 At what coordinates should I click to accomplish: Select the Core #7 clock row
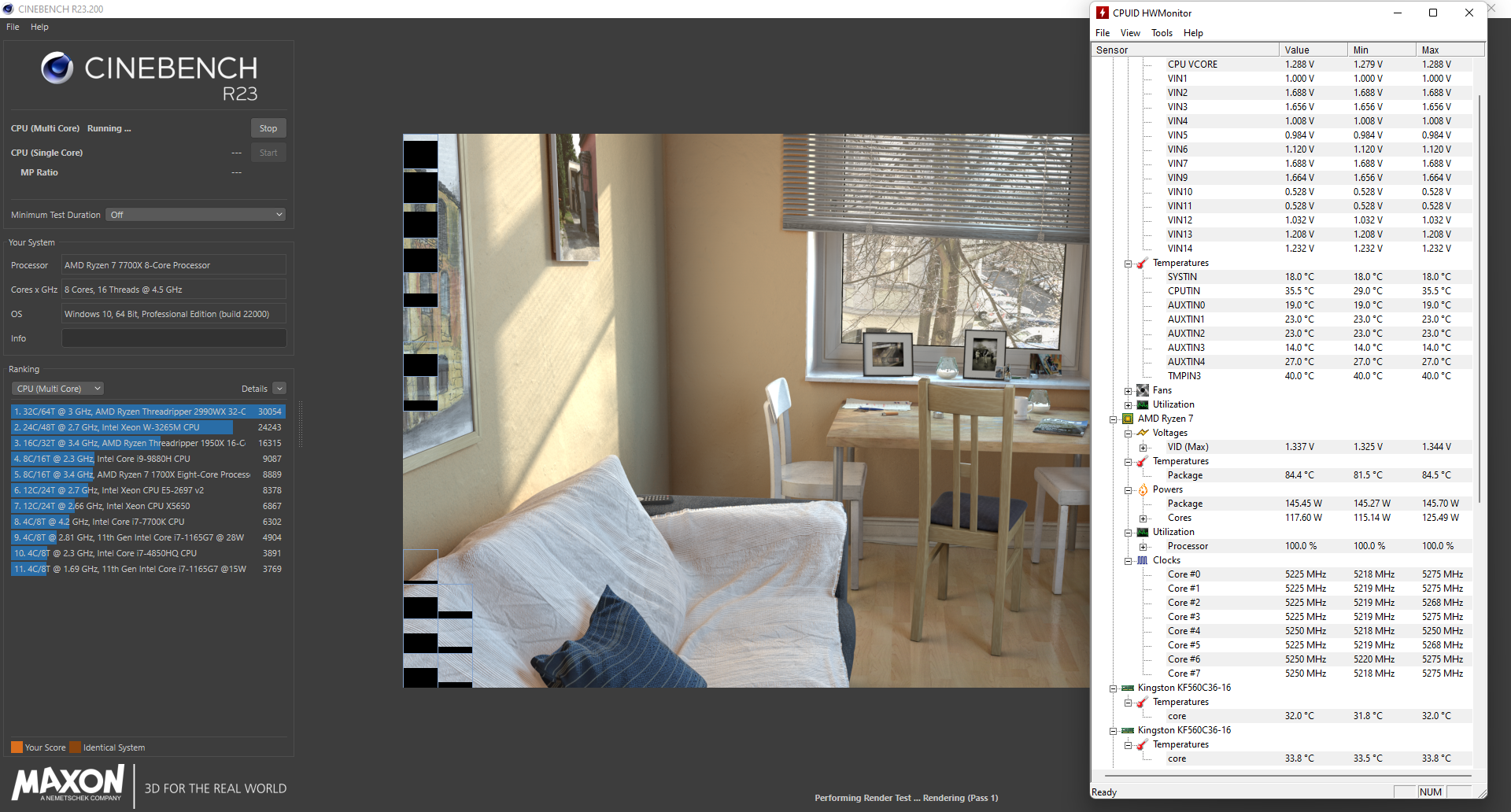point(1321,674)
